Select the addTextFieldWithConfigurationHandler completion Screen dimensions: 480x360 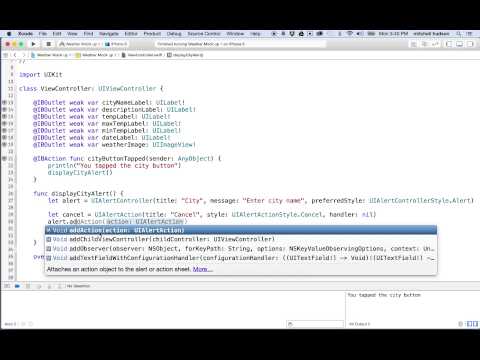pyautogui.click(x=241, y=258)
